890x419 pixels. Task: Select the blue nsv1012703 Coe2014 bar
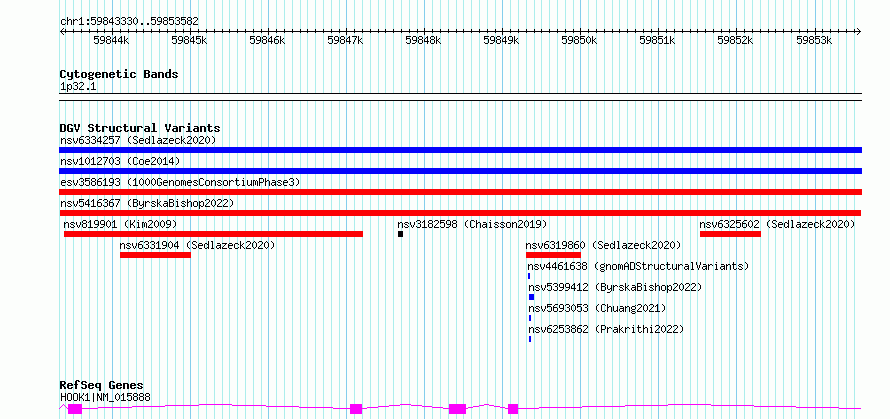click(x=460, y=171)
